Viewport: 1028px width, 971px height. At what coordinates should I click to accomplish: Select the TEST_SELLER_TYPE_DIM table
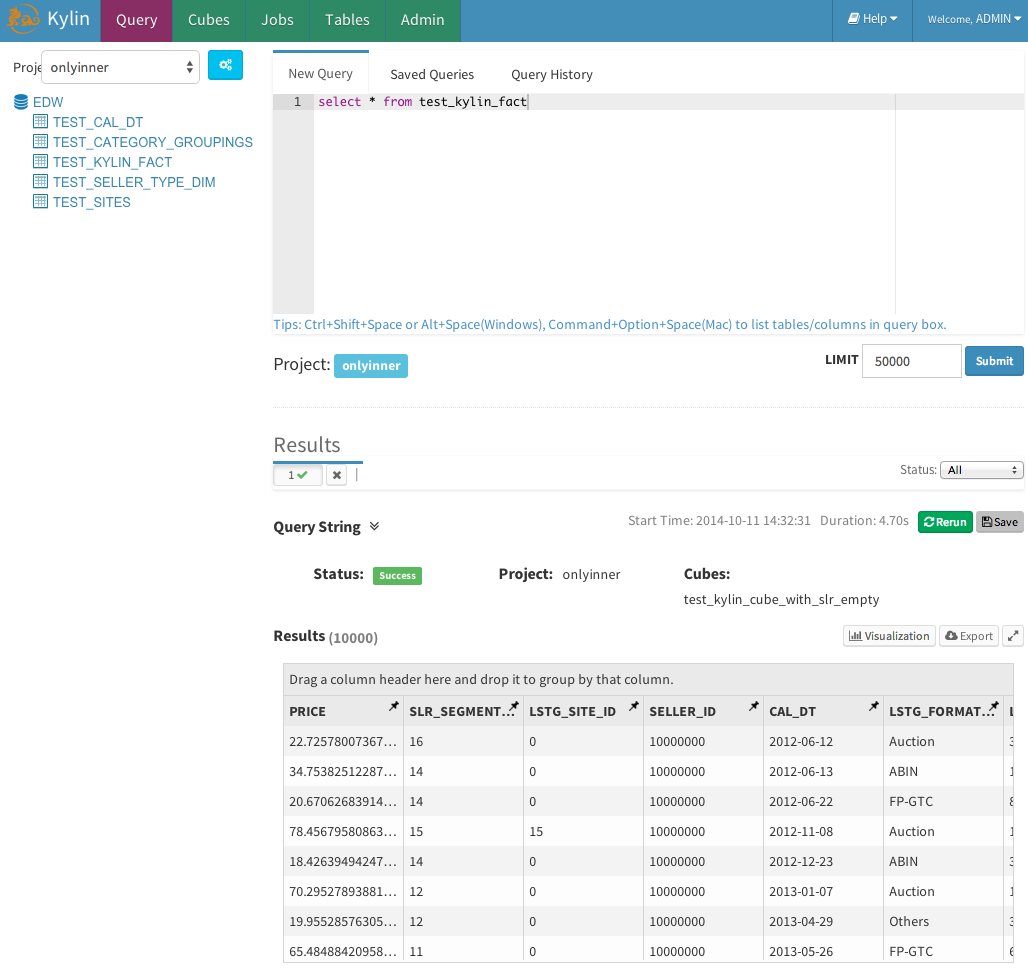click(134, 182)
